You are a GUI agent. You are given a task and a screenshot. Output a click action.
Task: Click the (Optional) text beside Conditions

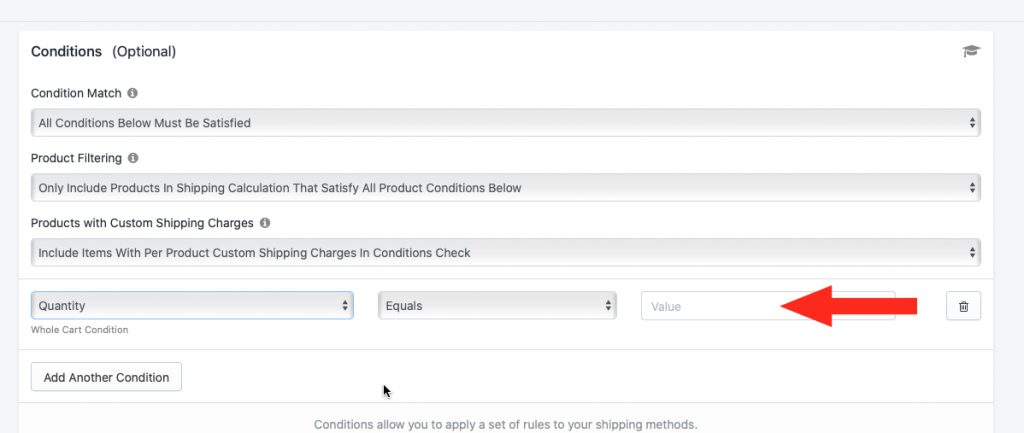pos(144,52)
